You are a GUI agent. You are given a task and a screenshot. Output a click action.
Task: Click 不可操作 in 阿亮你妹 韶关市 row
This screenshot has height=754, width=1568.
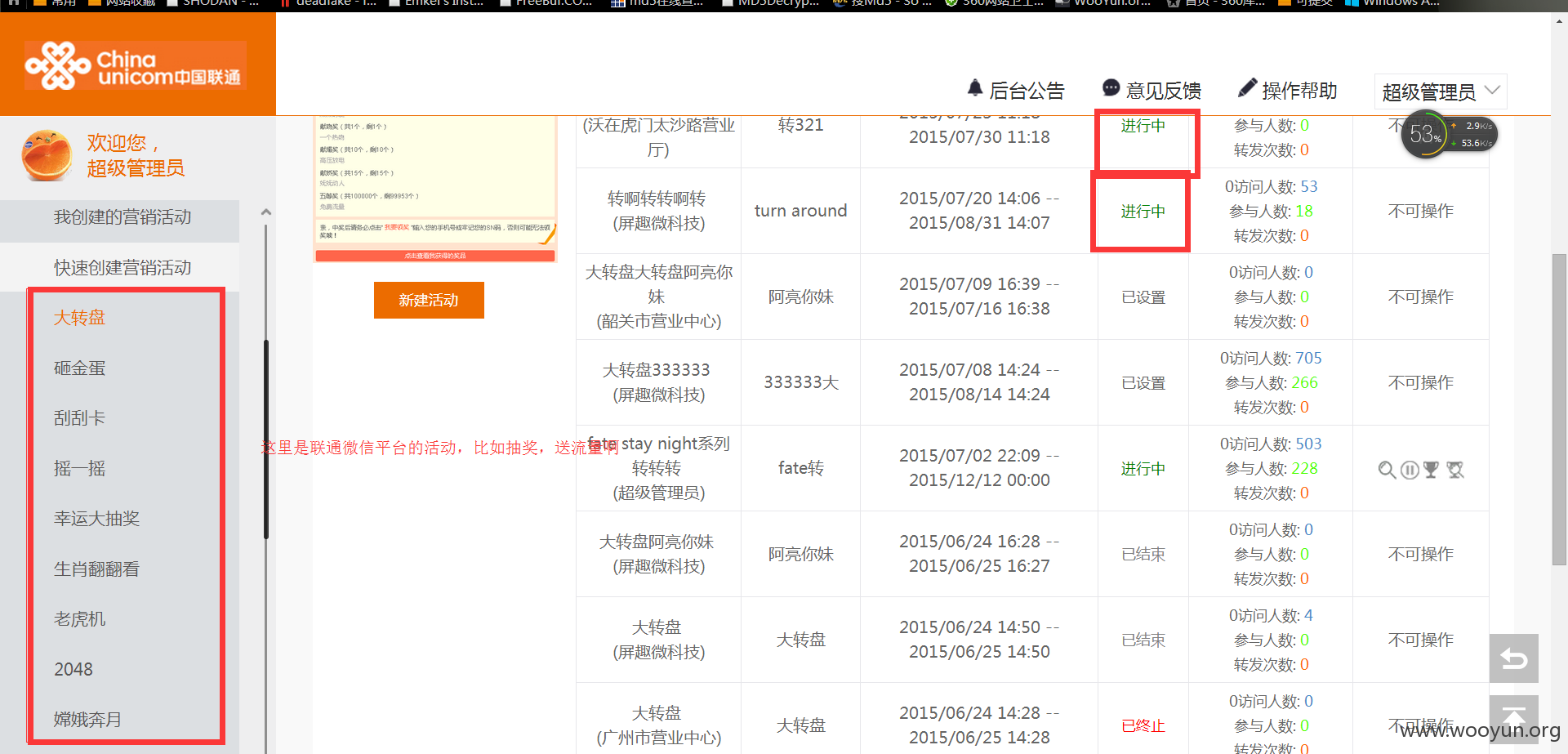pyautogui.click(x=1421, y=297)
